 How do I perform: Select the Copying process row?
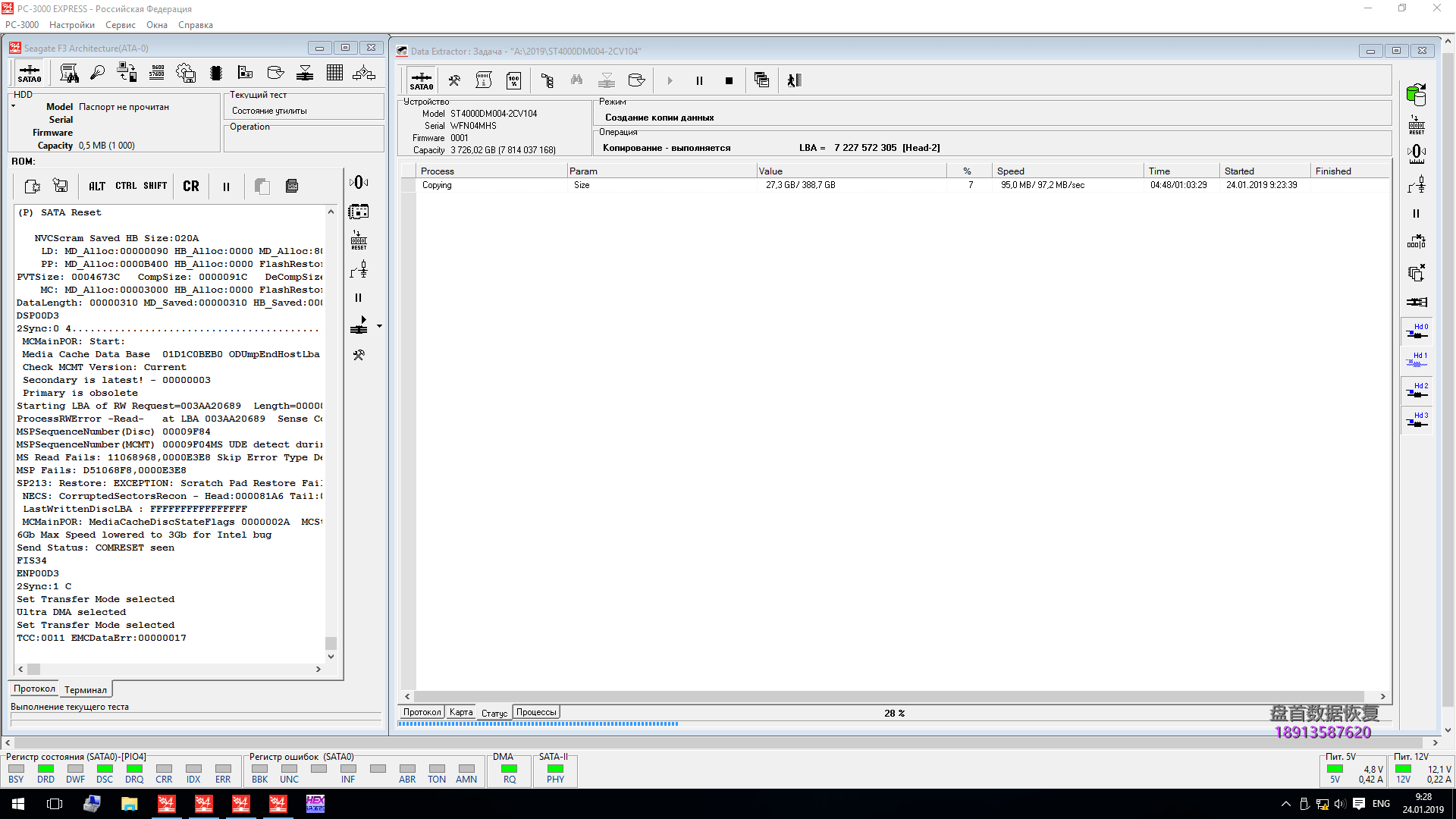tap(895, 185)
